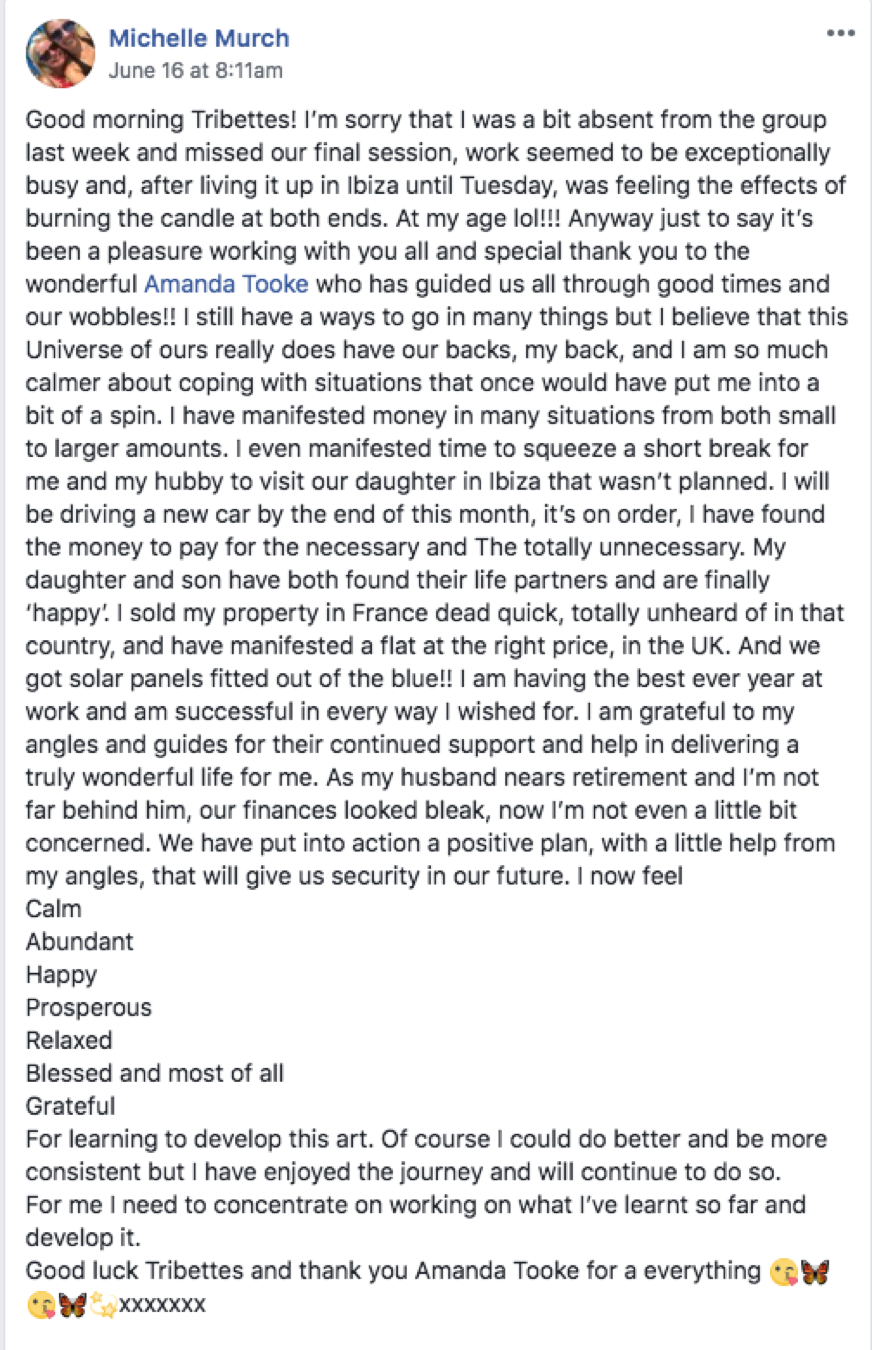Select the 'Abundant' line
This screenshot has height=1350, width=872.
pos(80,942)
